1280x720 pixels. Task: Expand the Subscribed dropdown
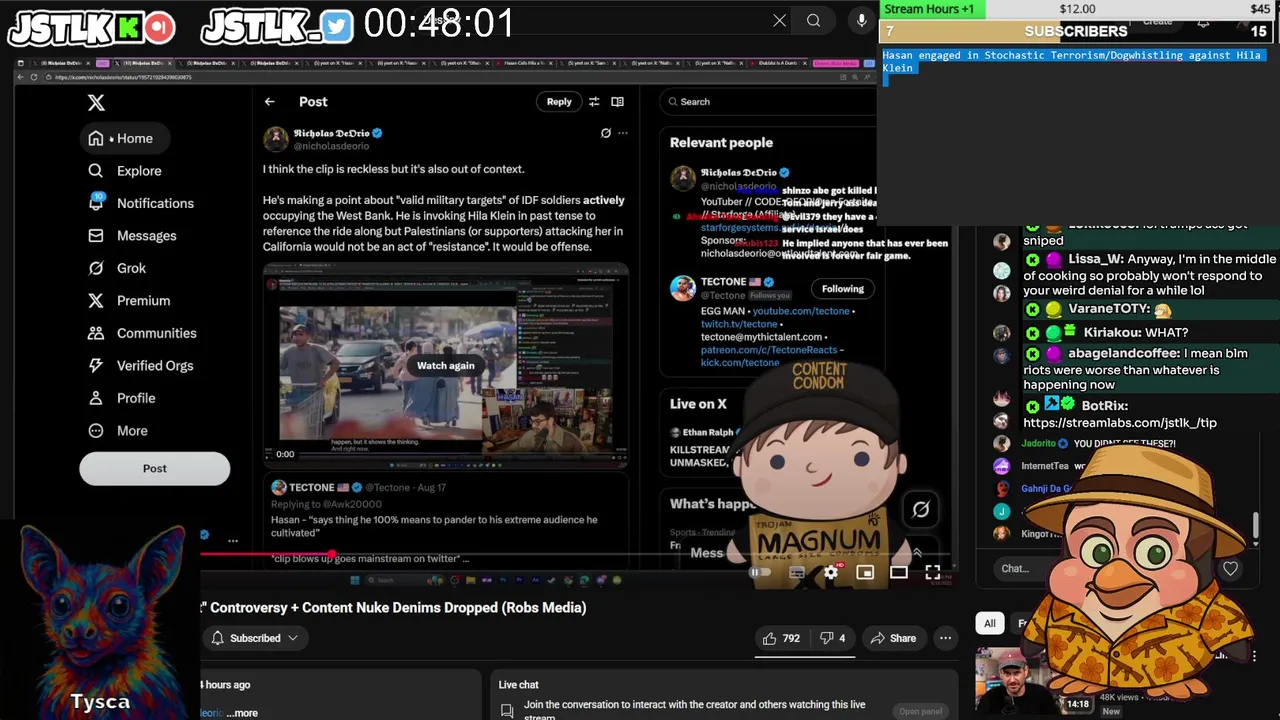point(254,638)
